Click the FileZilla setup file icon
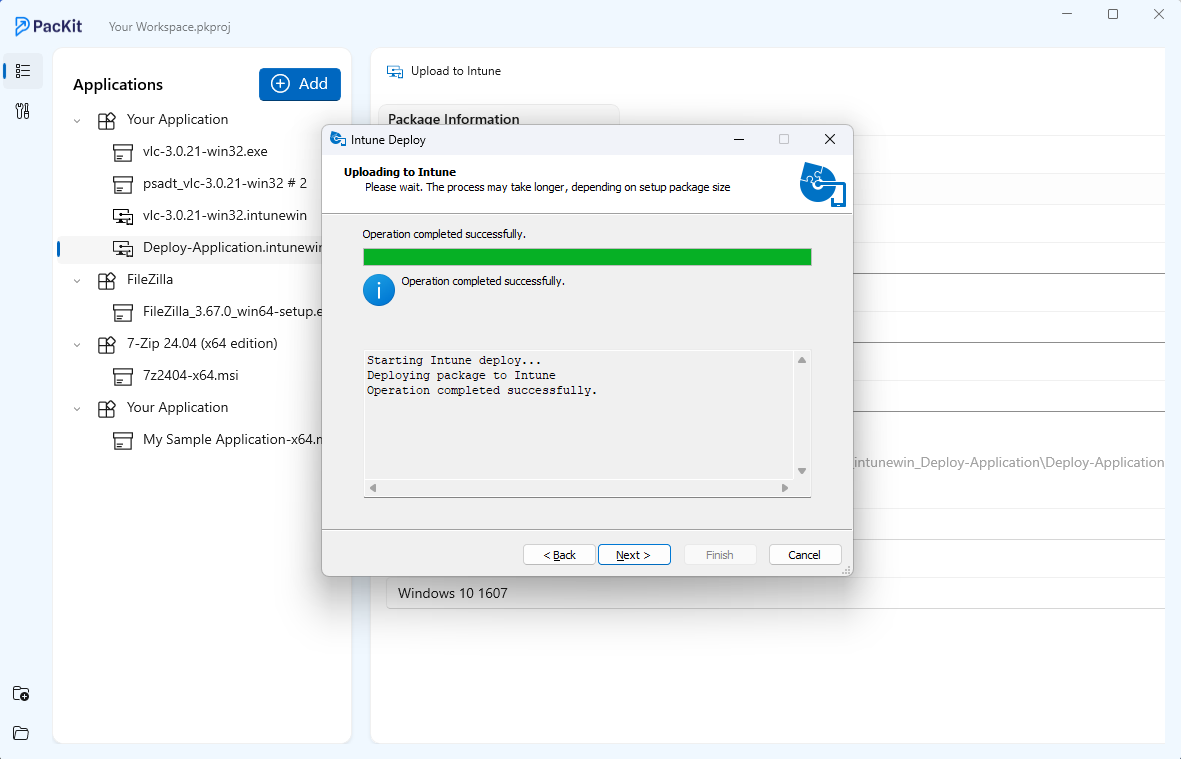Image resolution: width=1181 pixels, height=759 pixels. (x=123, y=312)
